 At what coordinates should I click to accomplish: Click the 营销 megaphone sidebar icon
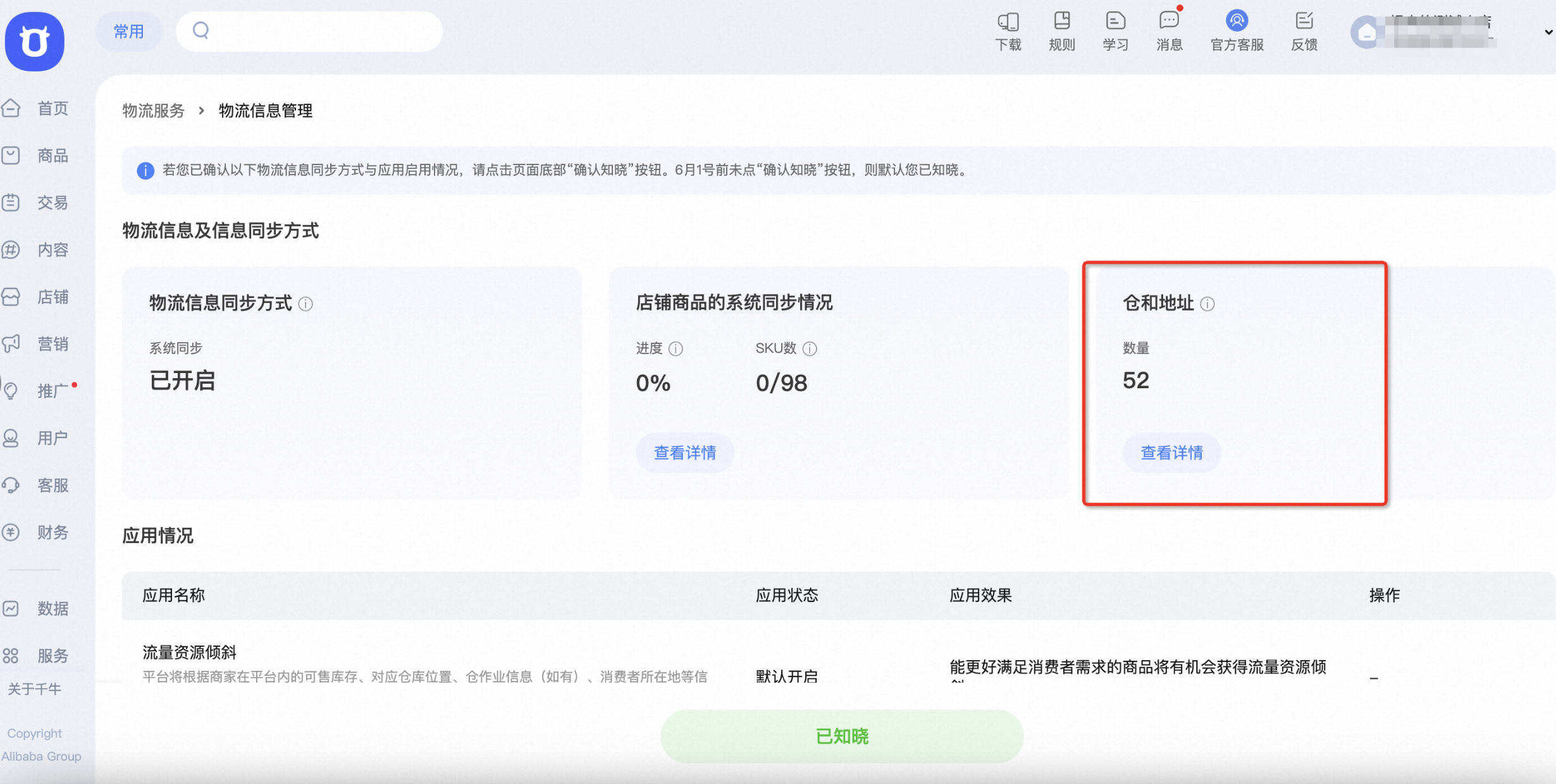pyautogui.click(x=11, y=344)
